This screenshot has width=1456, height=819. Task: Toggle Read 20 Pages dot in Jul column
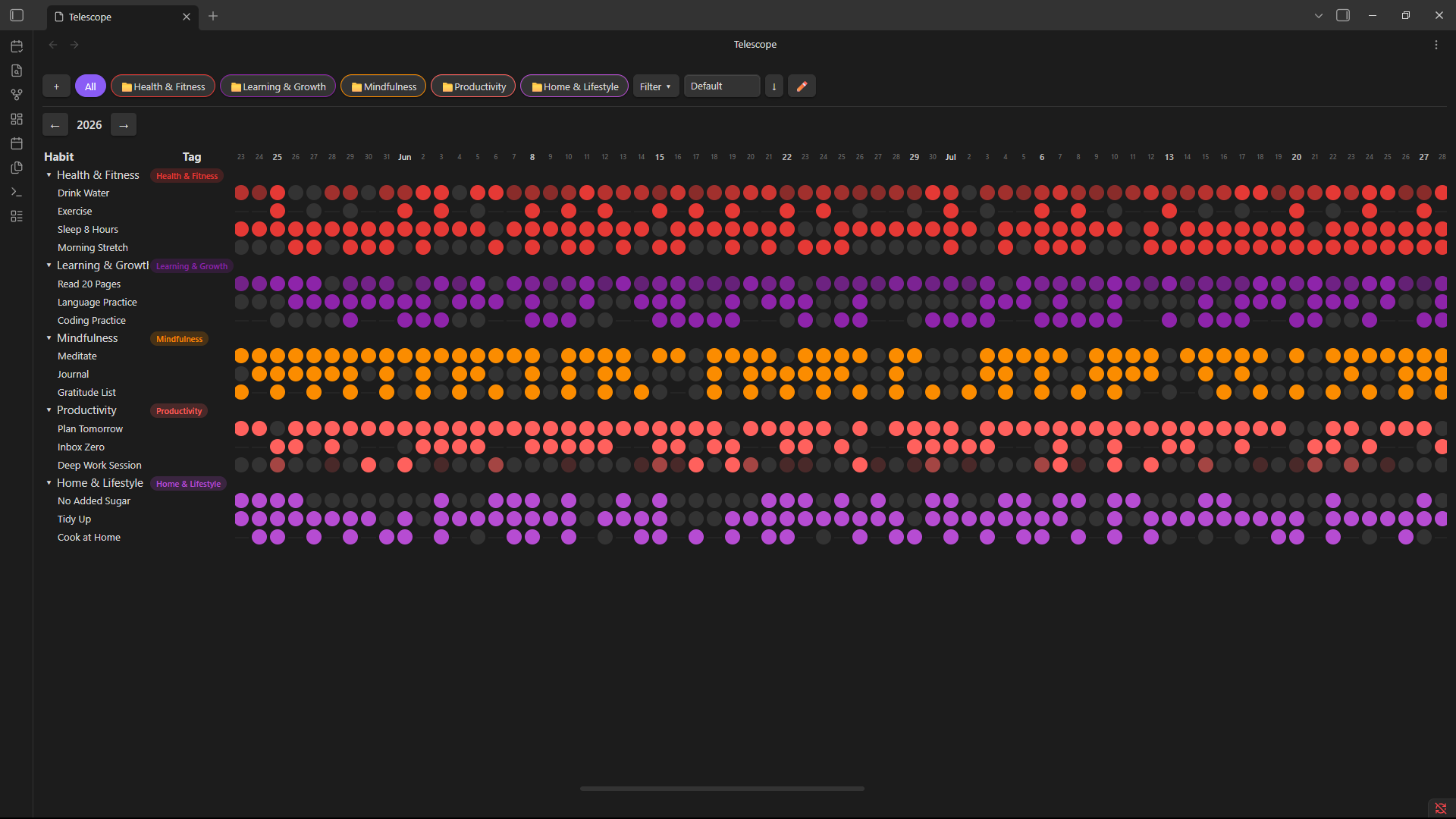point(951,284)
